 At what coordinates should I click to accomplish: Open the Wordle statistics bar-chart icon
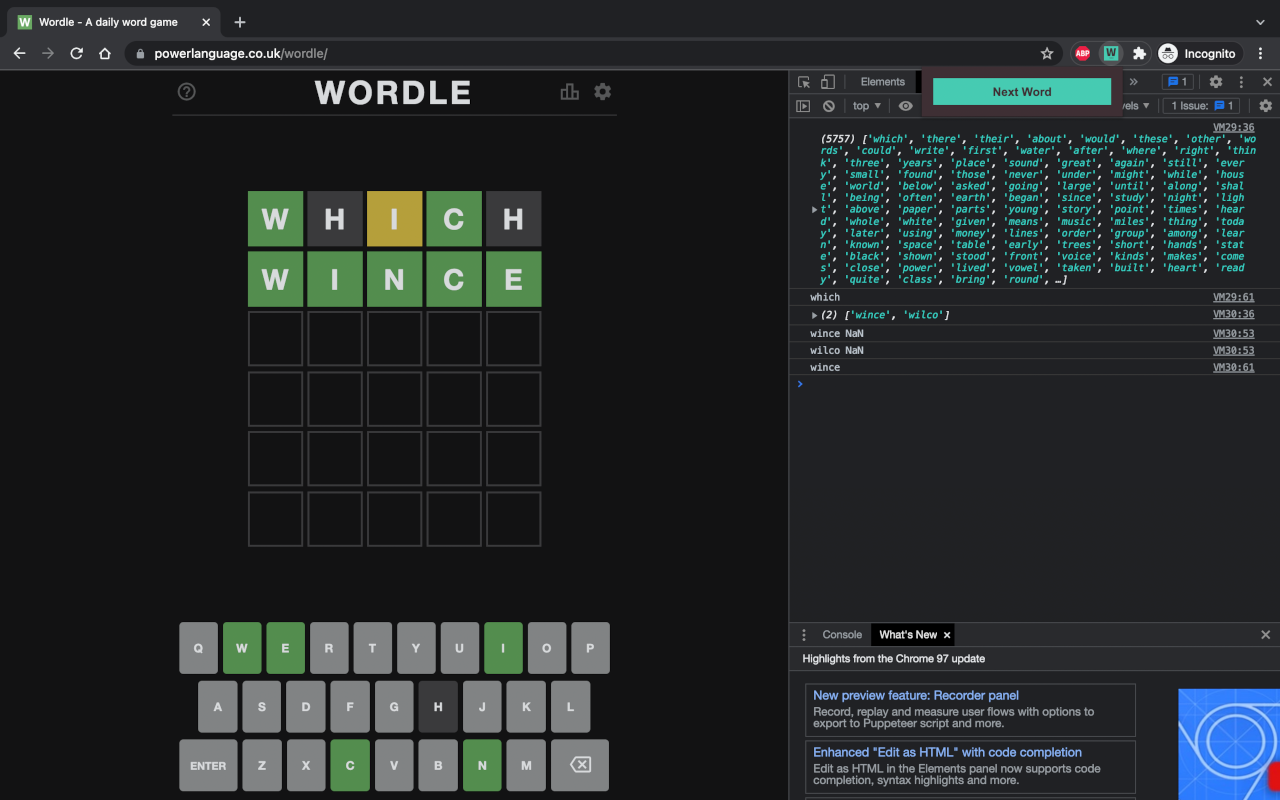570,92
